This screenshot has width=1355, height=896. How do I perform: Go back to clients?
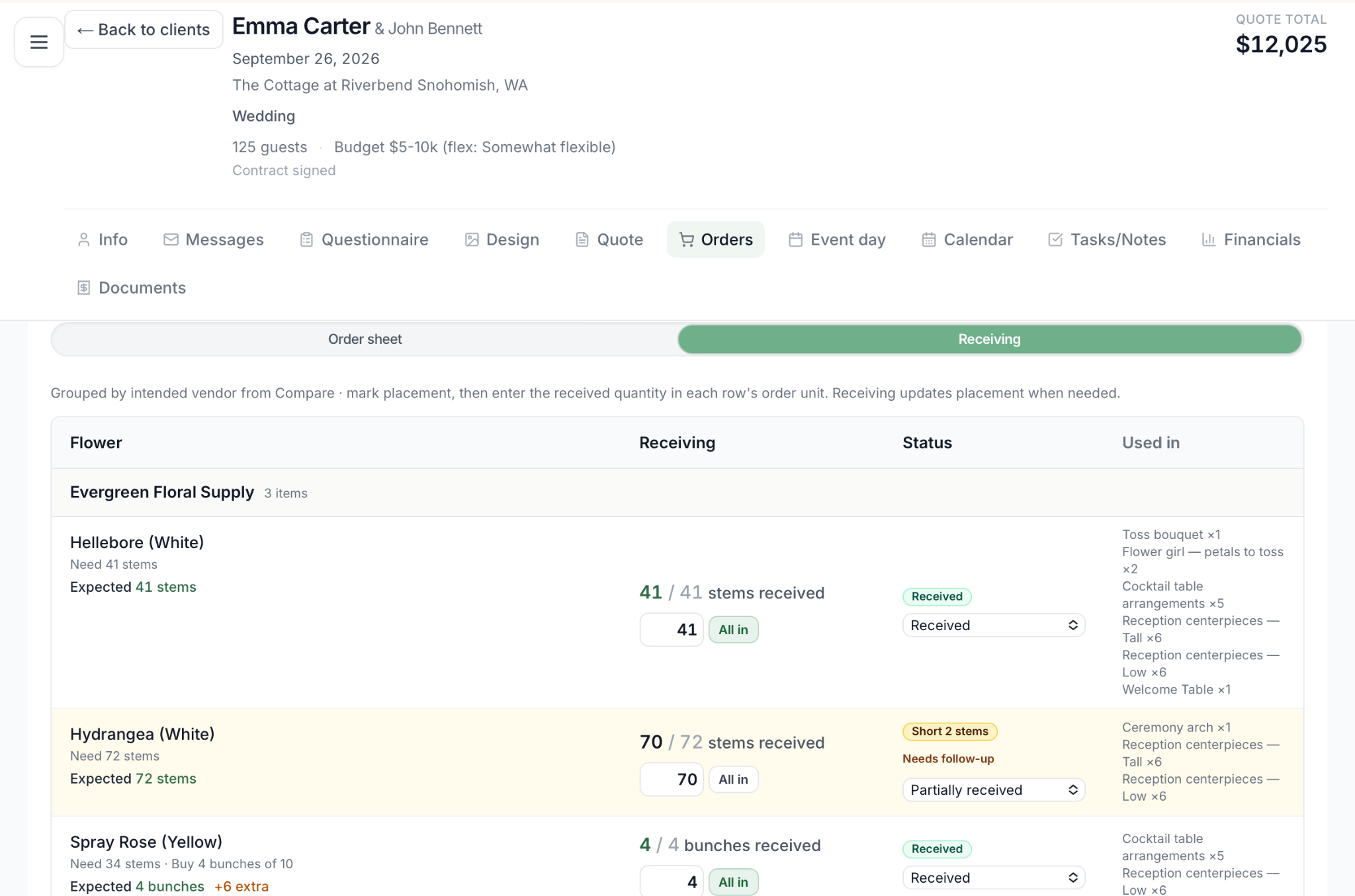(x=144, y=30)
